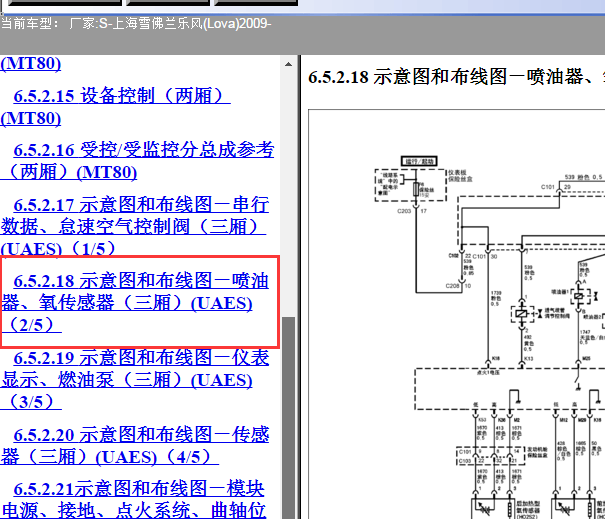Open link 6.5.2.20 传感器（三厢）(4/5)

point(134,446)
